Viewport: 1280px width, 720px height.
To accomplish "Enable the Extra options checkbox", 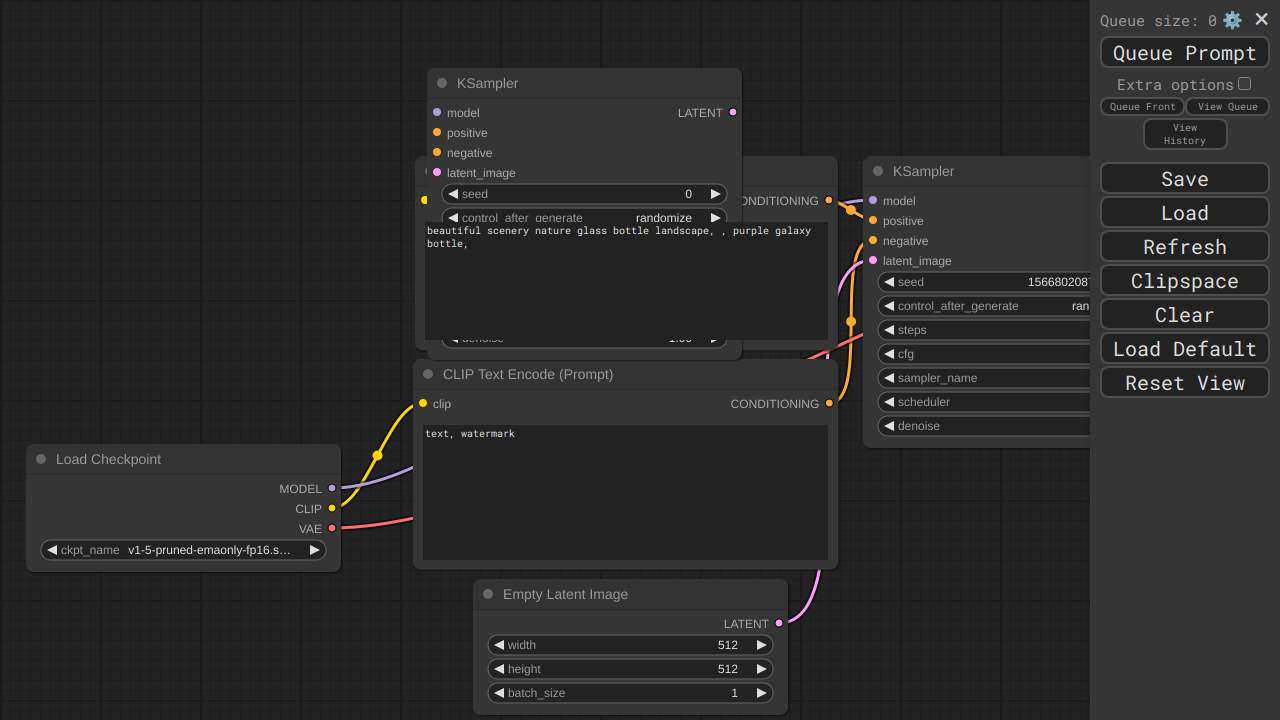I will point(1244,84).
